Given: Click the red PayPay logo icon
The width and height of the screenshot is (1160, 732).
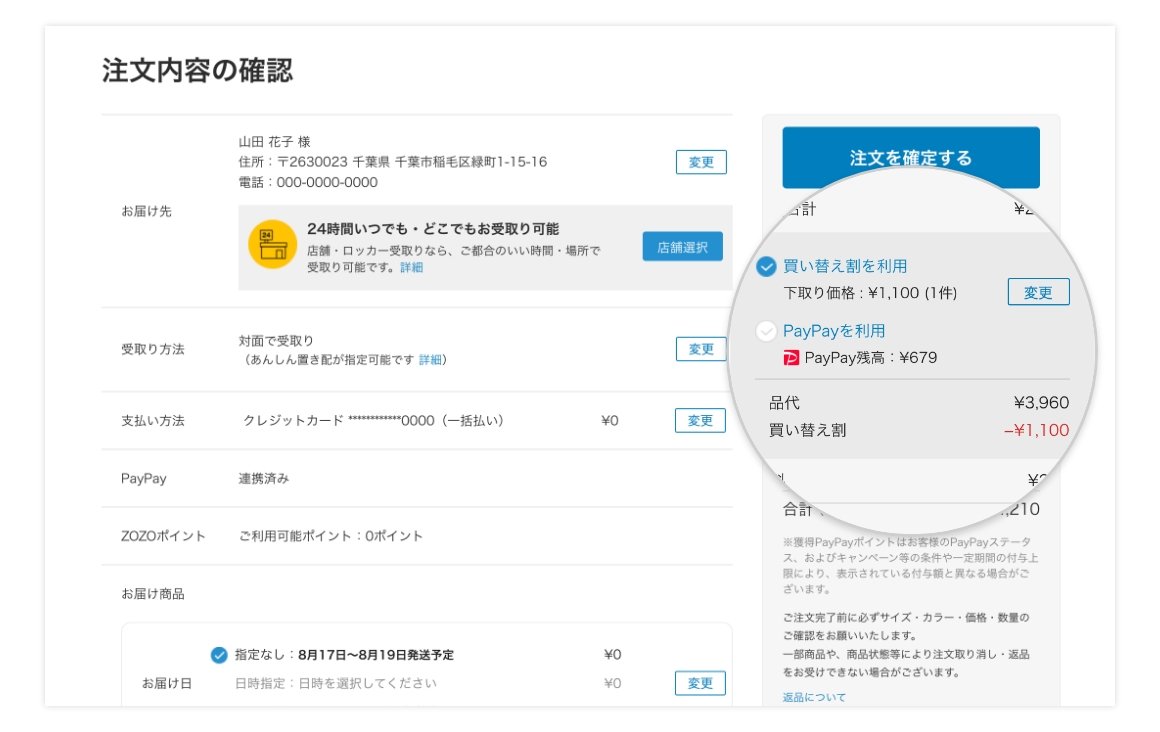Looking at the screenshot, I should click(x=791, y=358).
